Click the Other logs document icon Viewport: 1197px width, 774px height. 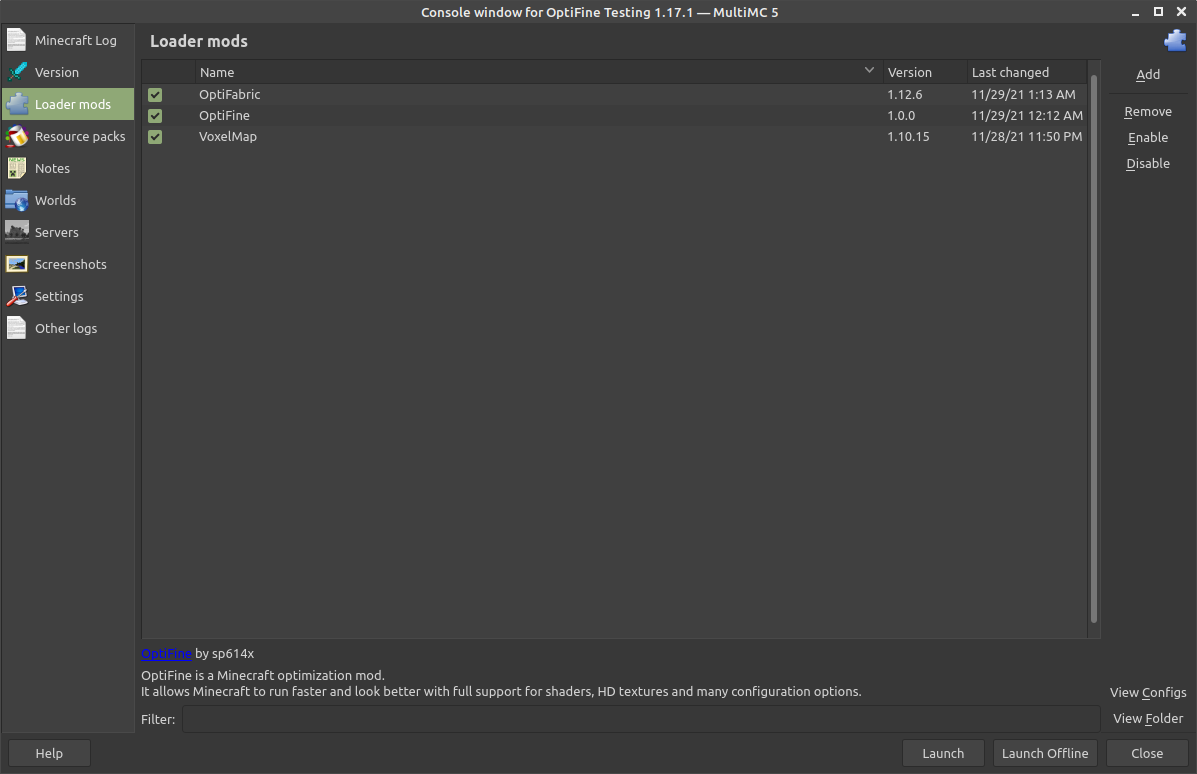16,328
